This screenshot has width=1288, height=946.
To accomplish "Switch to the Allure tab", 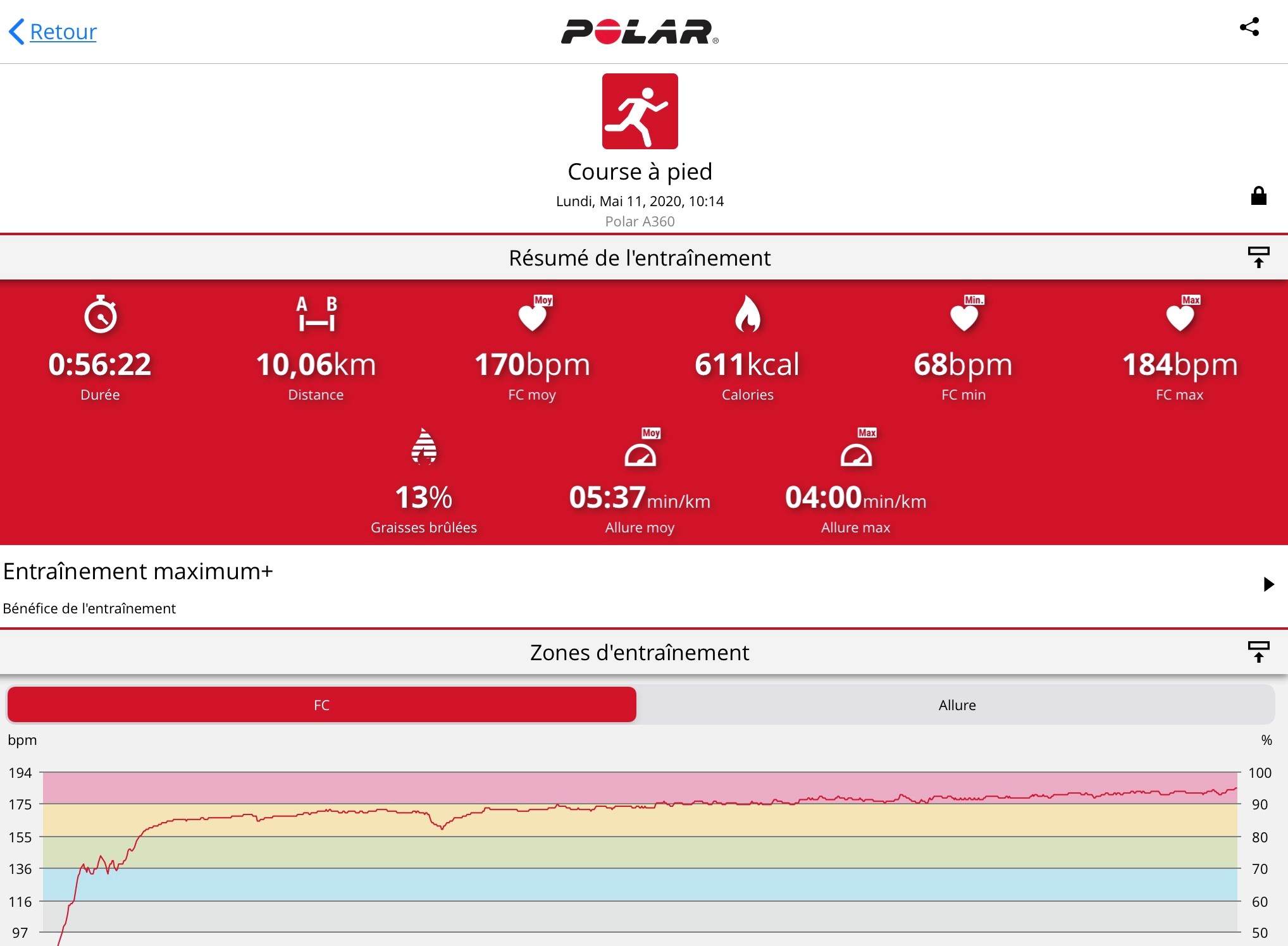I will coord(957,705).
